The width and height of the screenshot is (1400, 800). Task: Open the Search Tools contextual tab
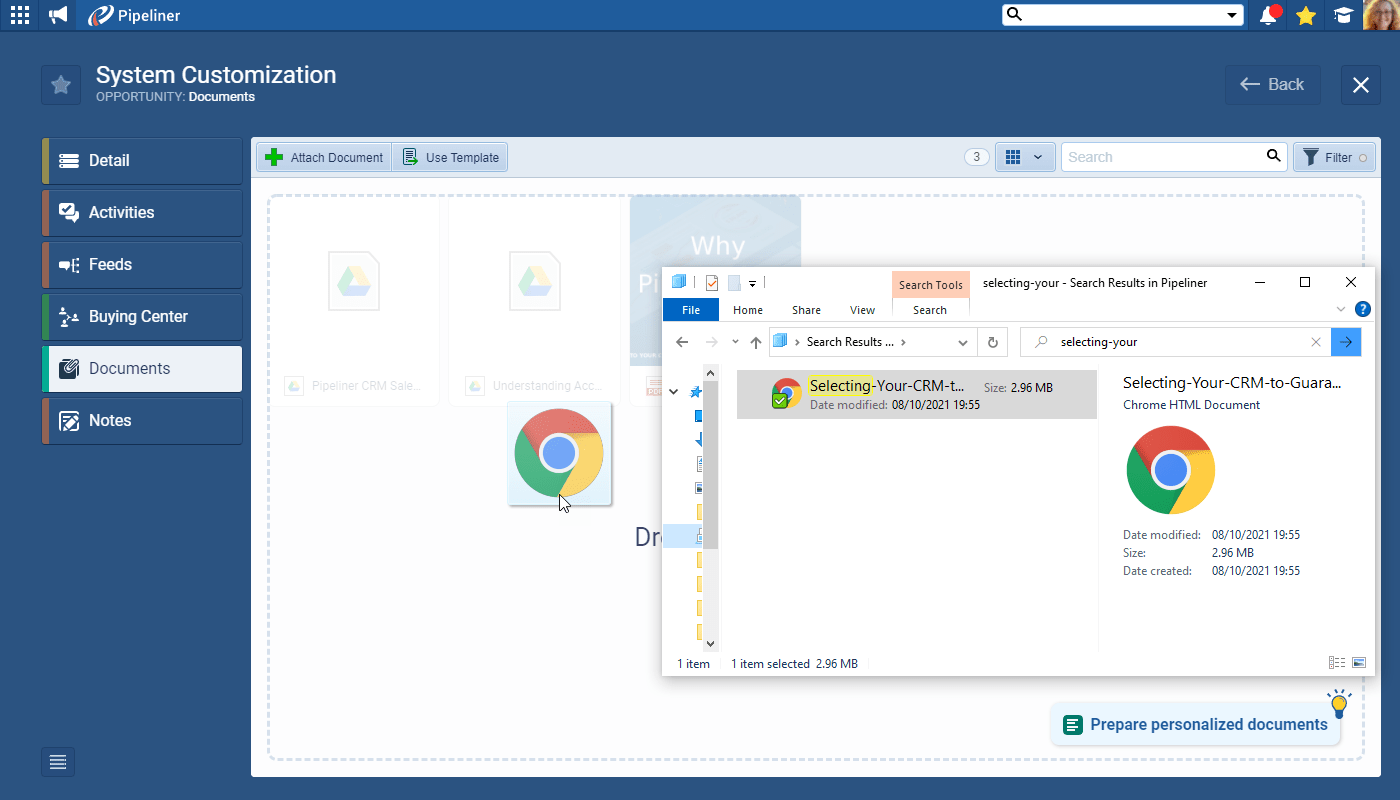[x=930, y=284]
